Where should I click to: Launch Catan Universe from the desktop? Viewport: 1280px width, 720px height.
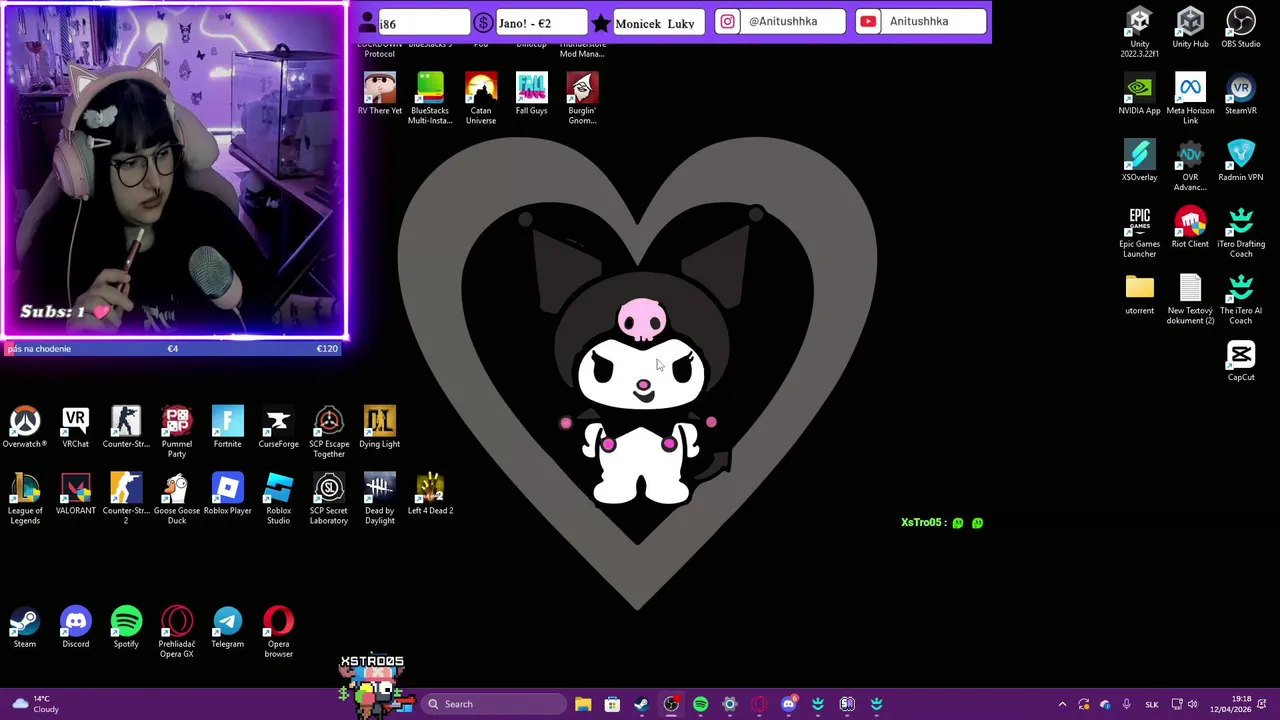pyautogui.click(x=481, y=98)
